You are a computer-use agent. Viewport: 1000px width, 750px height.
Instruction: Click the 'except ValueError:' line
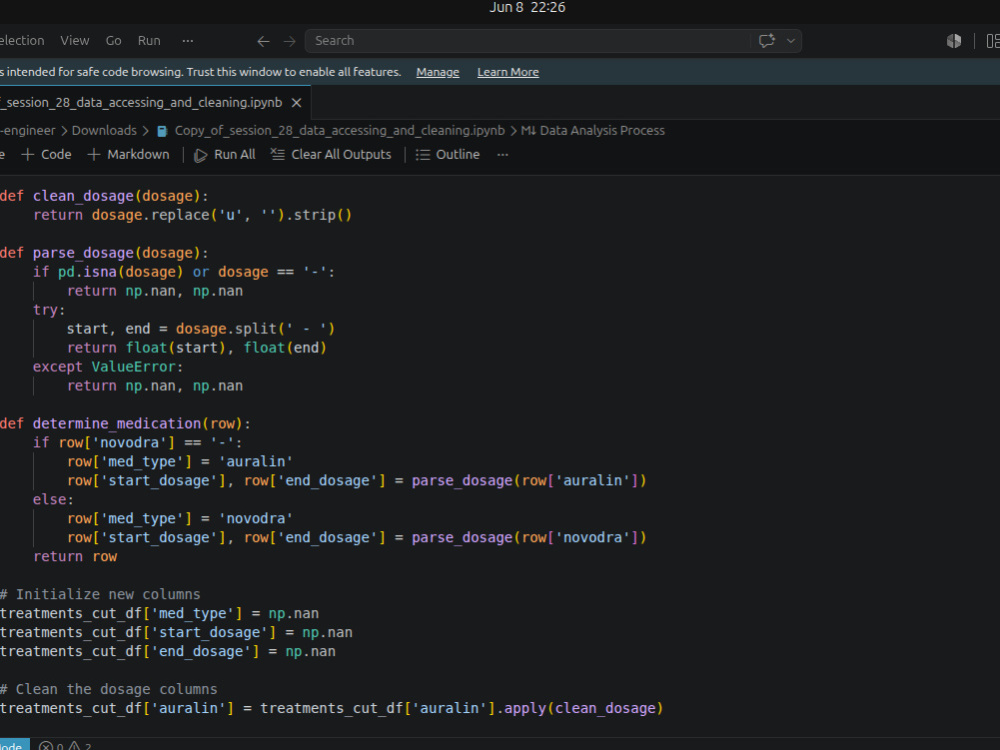click(108, 367)
